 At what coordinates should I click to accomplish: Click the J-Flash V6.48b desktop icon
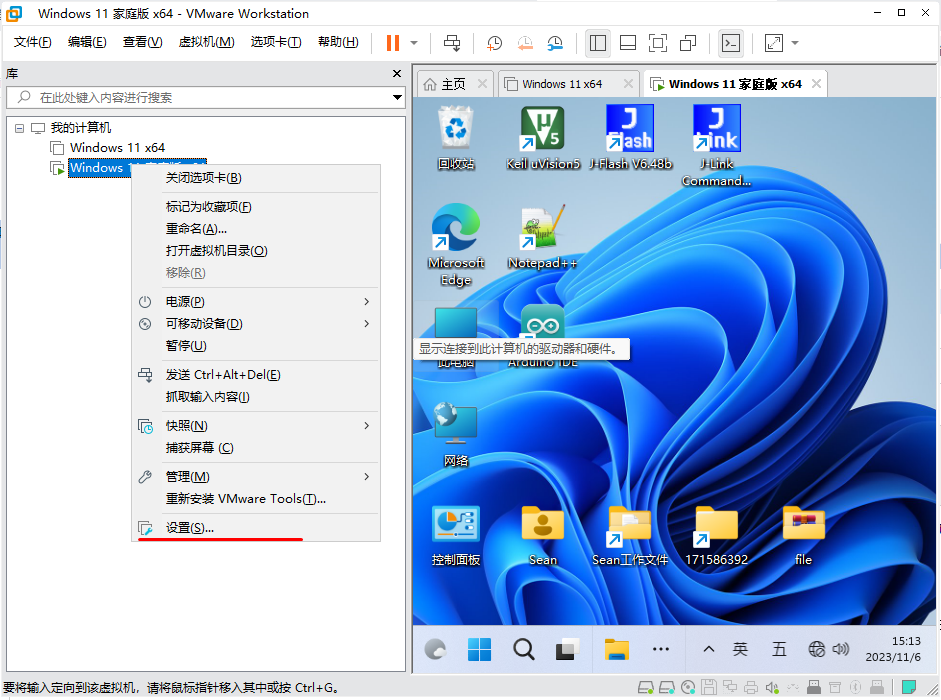tap(630, 139)
